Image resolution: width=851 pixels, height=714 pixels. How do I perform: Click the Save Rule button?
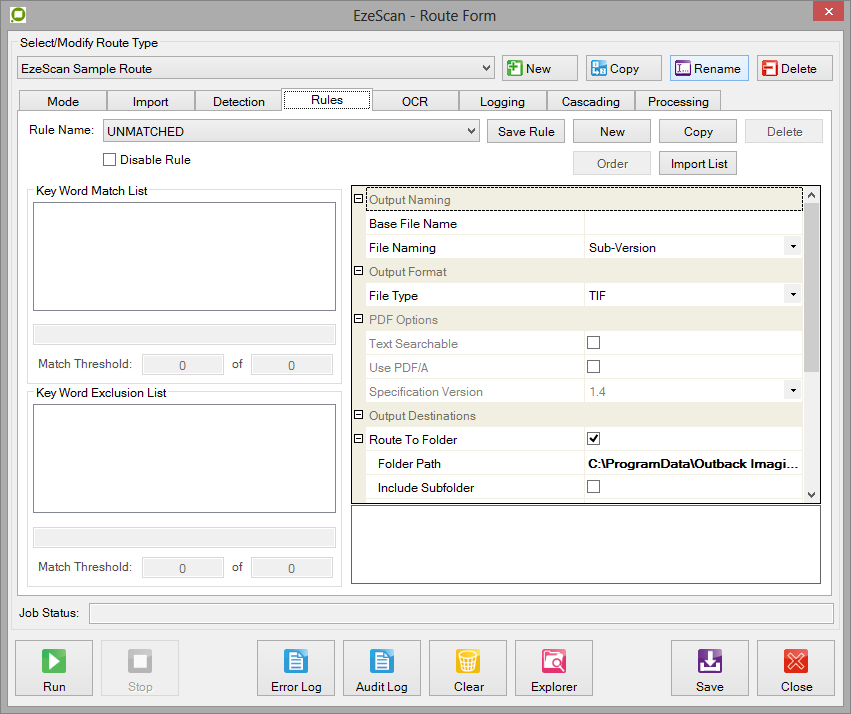click(526, 131)
